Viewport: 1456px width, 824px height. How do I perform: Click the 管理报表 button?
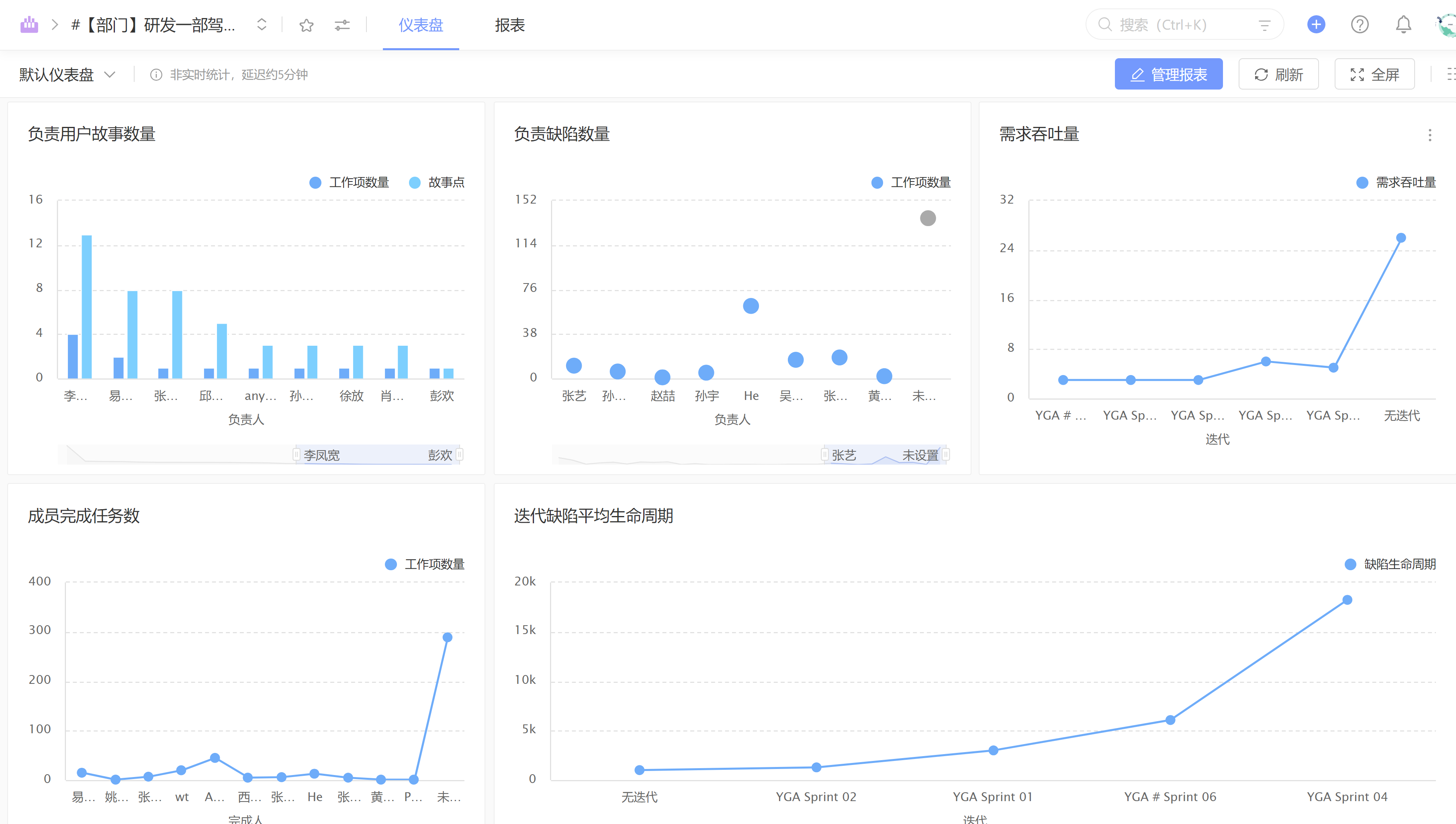1168,74
